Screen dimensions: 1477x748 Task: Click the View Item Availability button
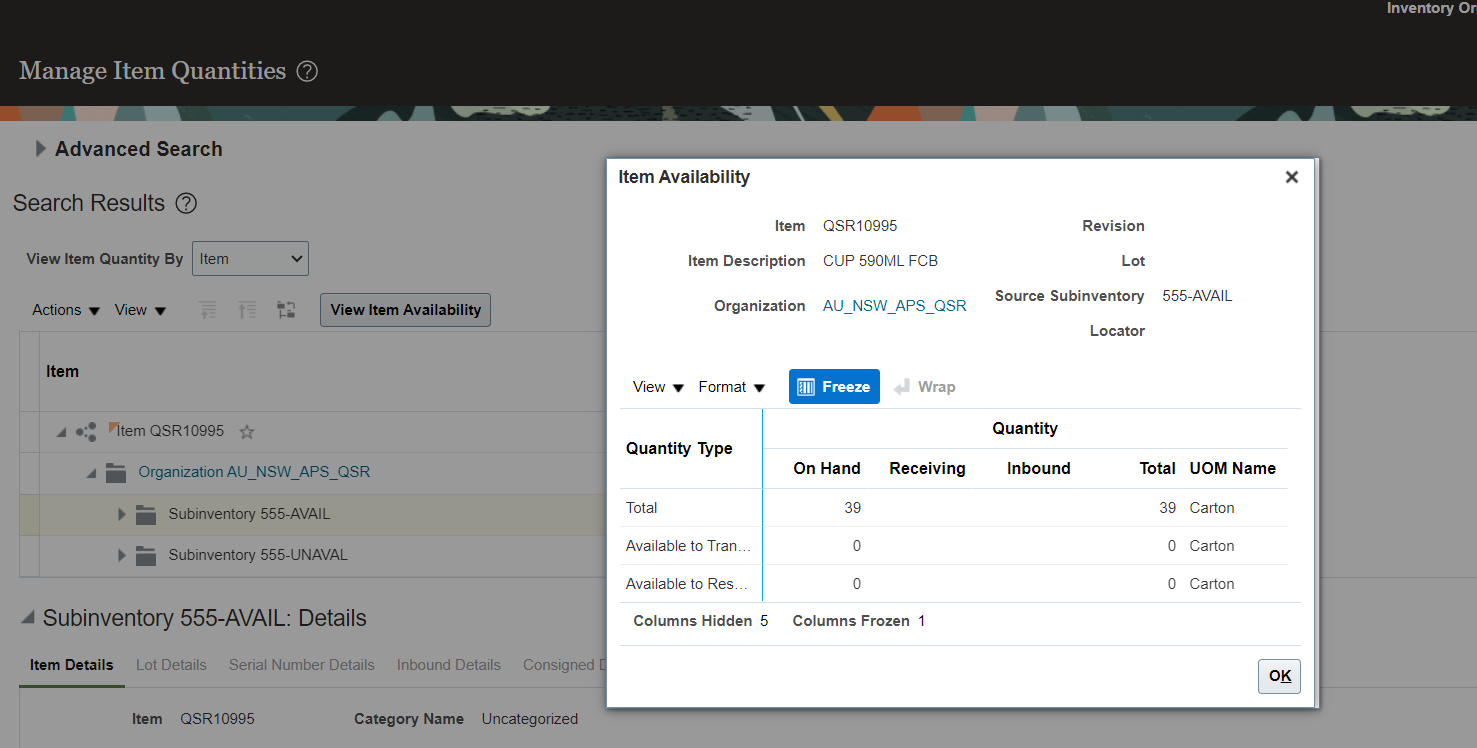(x=405, y=310)
